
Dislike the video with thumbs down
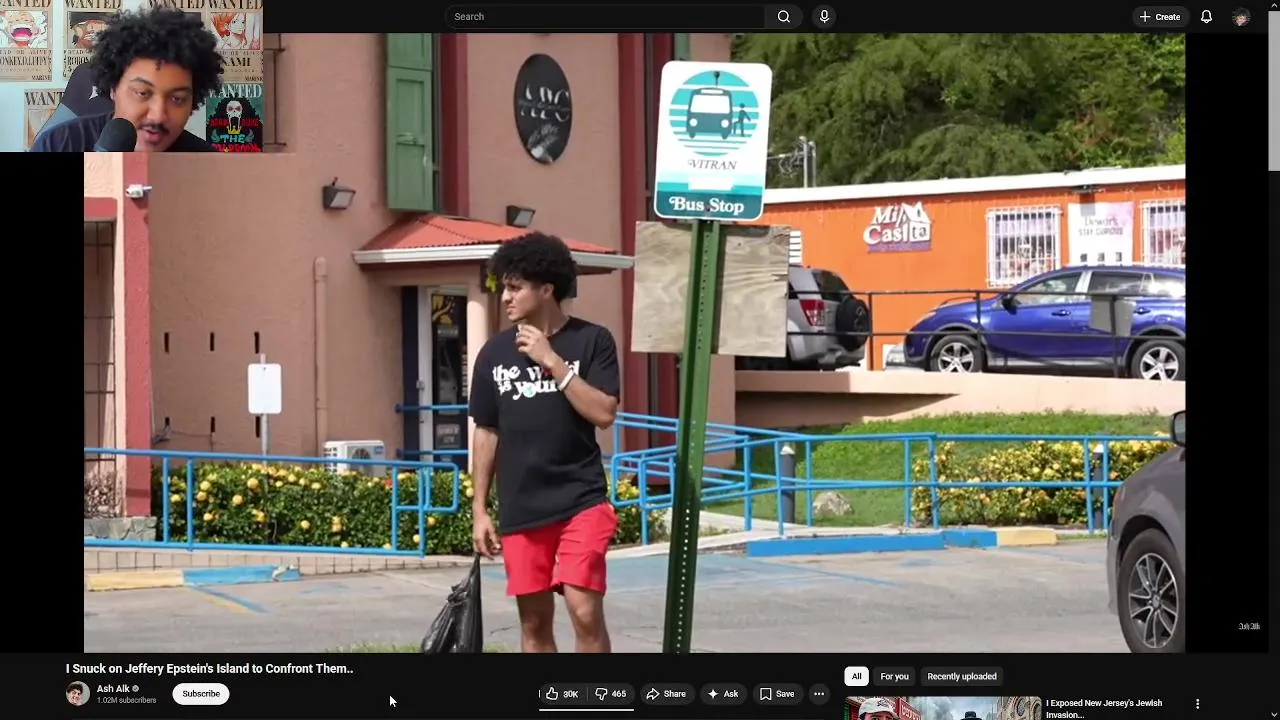tap(611, 694)
